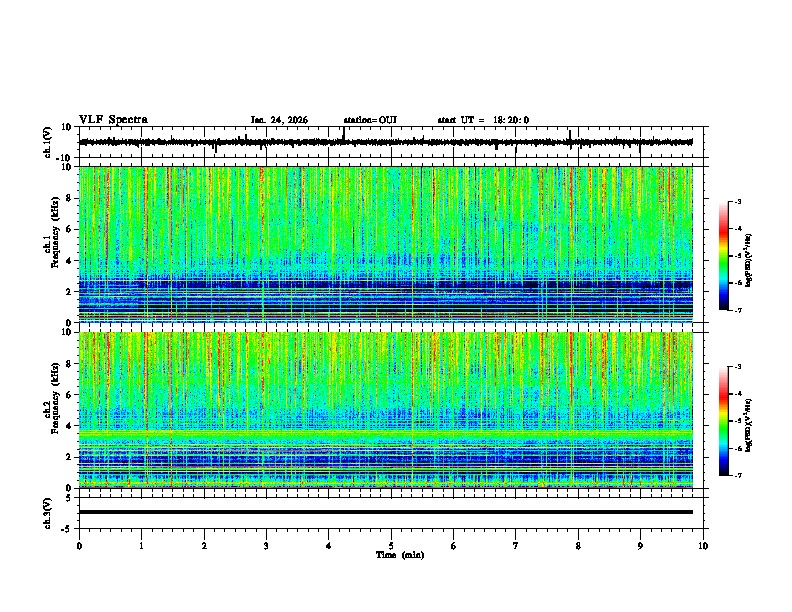Viewport: 792px width, 612px height.
Task: Click inside the ch.1 frequency spectrogram
Action: (x=386, y=244)
